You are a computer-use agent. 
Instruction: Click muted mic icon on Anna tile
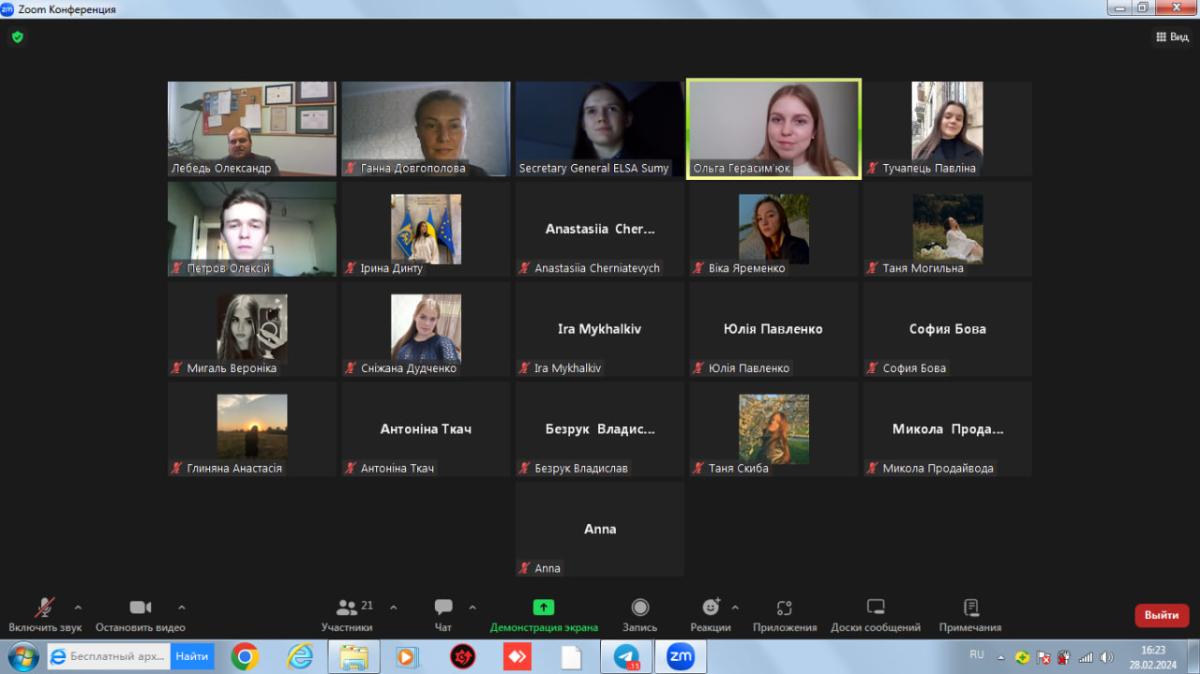525,568
